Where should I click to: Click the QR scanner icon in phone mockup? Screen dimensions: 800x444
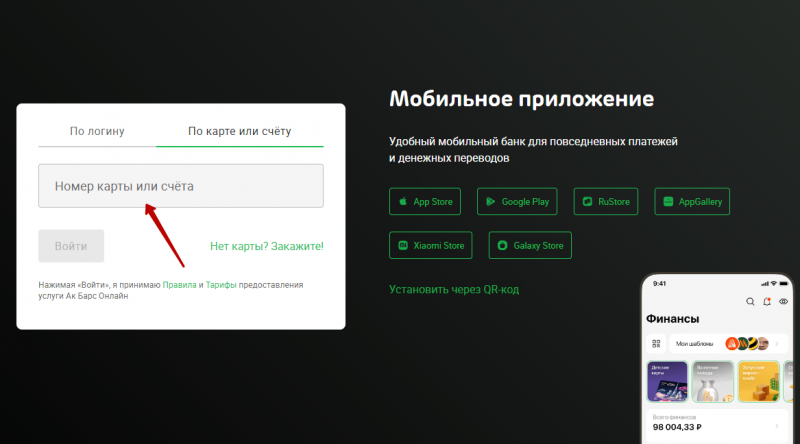(x=656, y=344)
